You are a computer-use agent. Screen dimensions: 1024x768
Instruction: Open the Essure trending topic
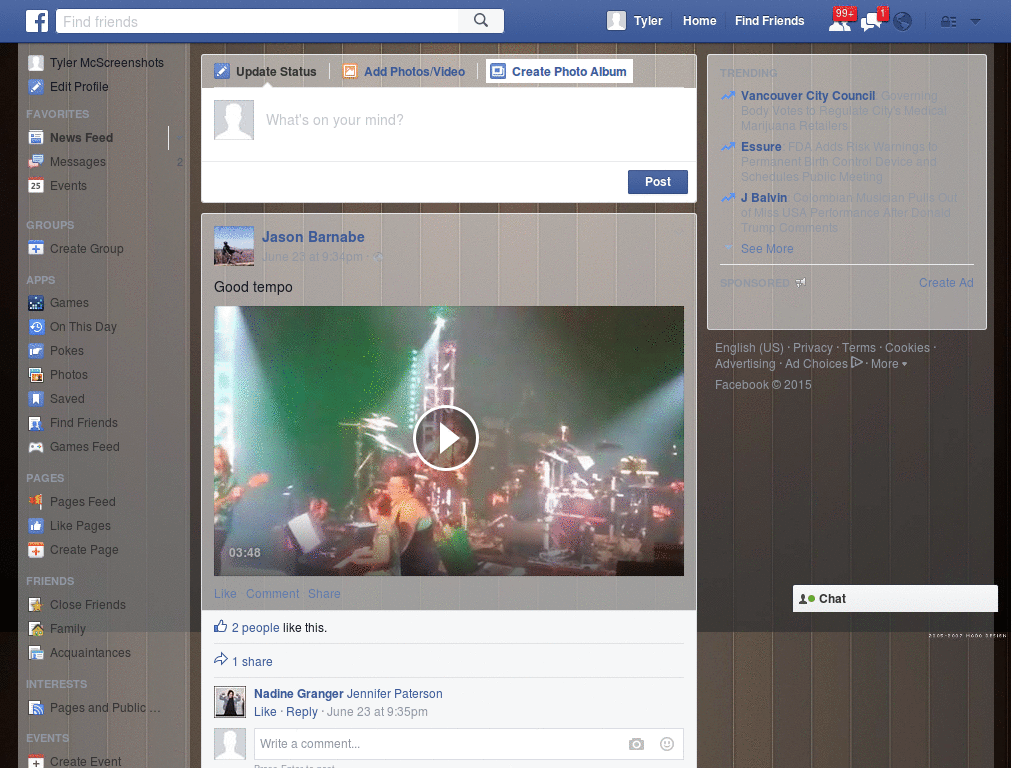pos(761,147)
